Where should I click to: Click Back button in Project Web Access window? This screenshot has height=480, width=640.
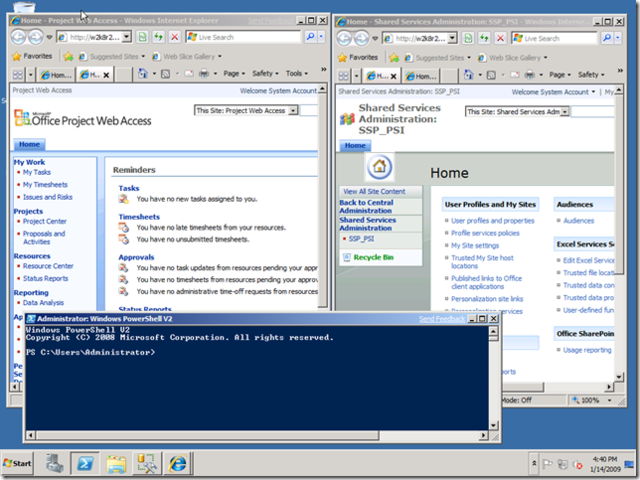coord(18,37)
